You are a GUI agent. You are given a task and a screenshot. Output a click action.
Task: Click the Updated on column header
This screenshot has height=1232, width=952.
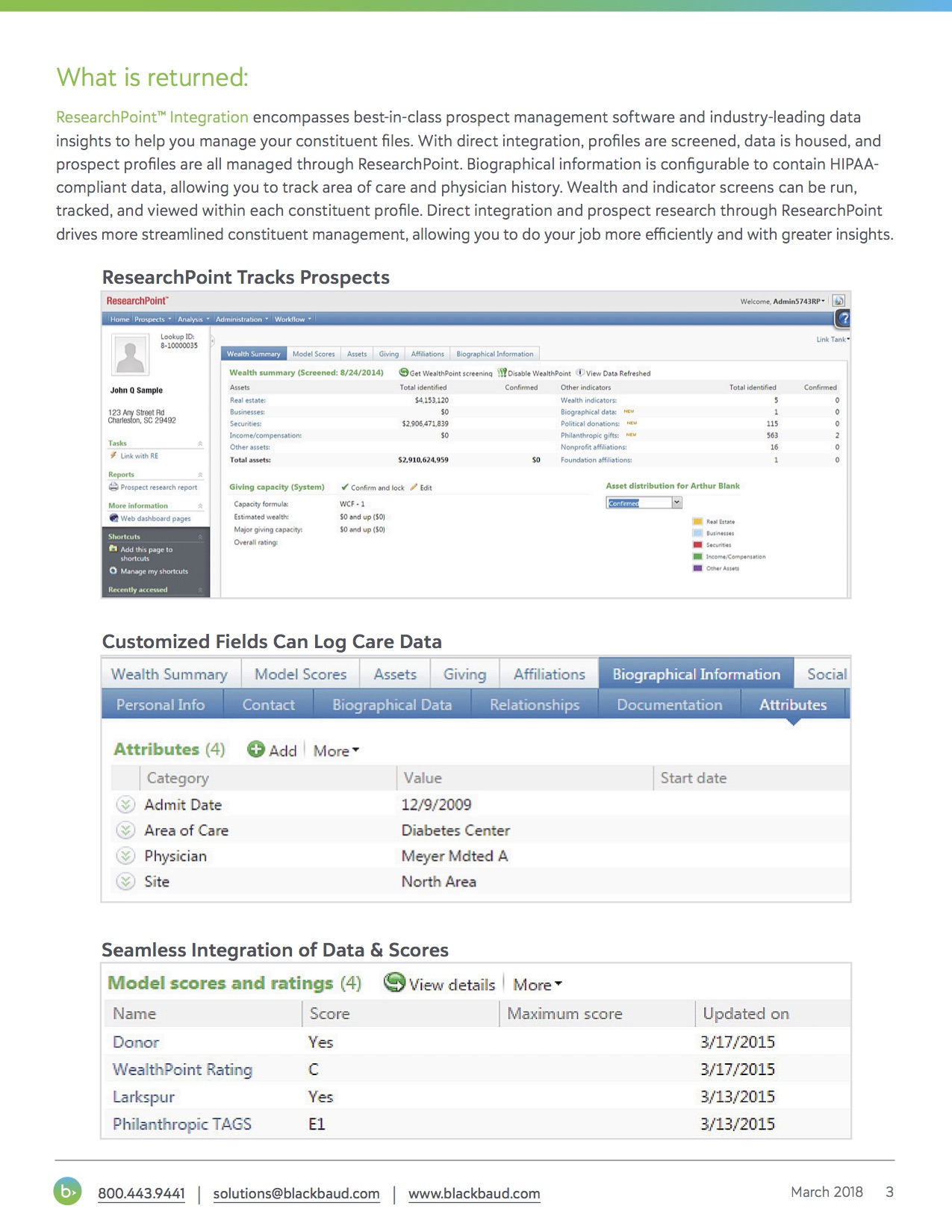click(773, 1013)
